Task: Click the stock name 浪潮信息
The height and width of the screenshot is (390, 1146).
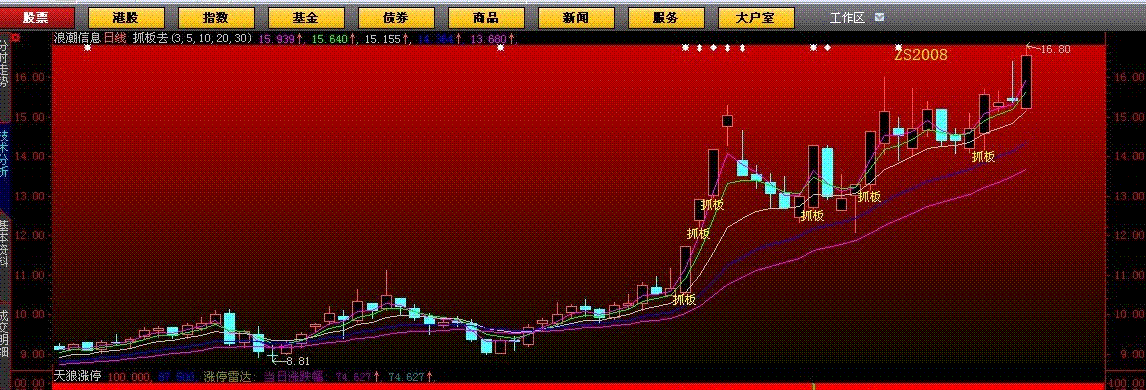Action: 77,38
